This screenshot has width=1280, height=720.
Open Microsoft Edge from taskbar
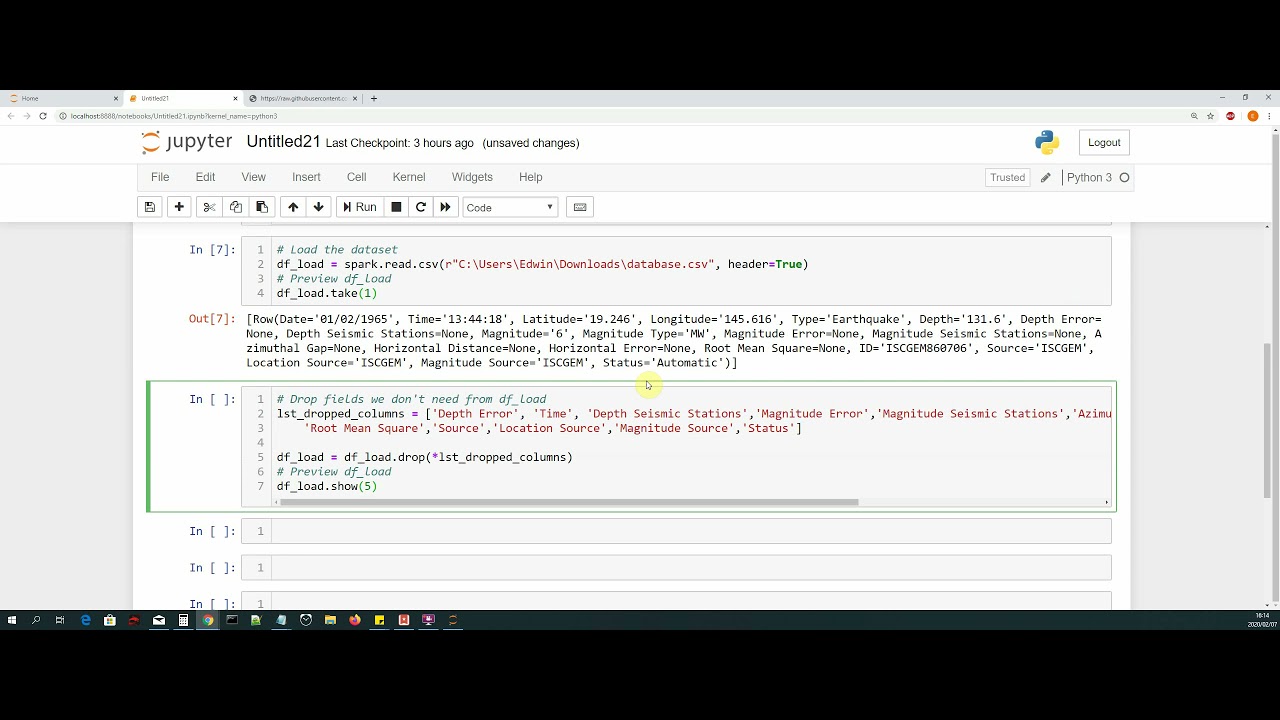[86, 620]
